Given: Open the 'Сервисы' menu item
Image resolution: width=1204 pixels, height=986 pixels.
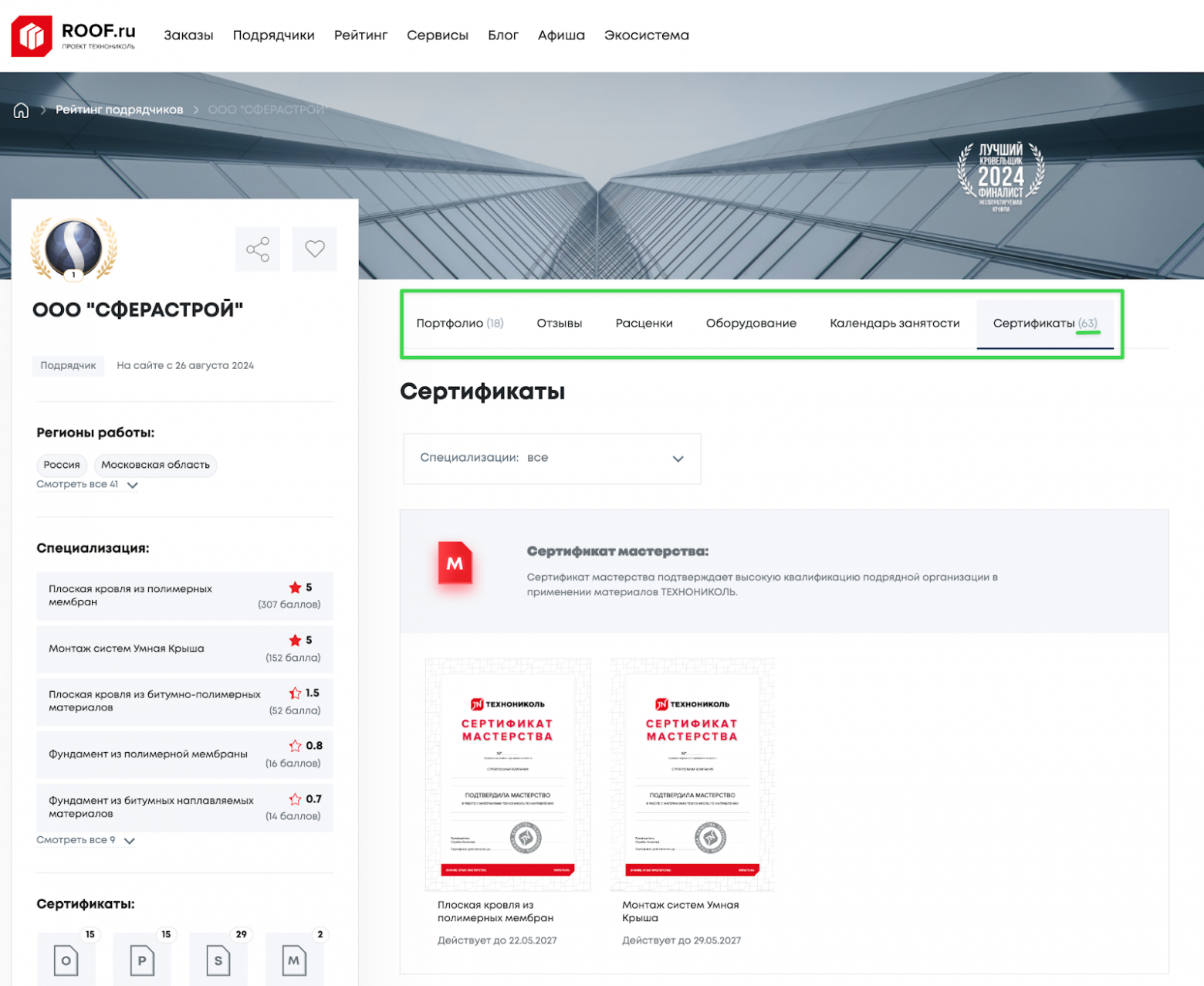Looking at the screenshot, I should click(x=438, y=36).
